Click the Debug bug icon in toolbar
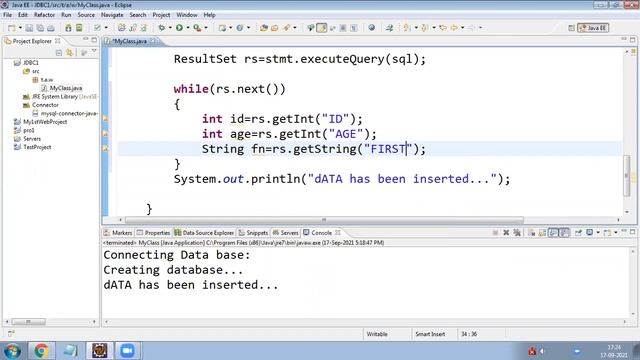640x360 pixels. 162,28
